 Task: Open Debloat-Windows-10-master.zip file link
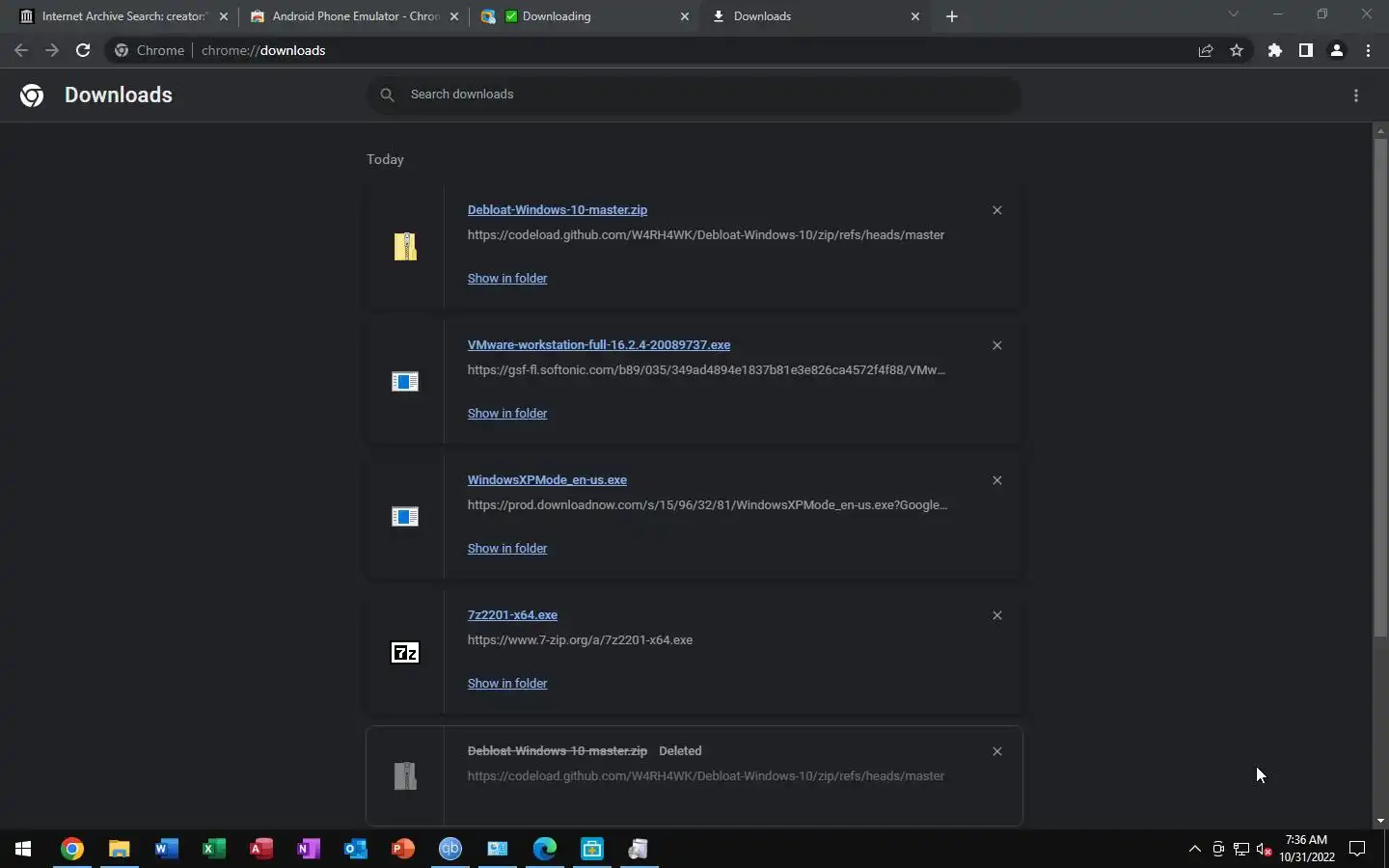pos(558,209)
